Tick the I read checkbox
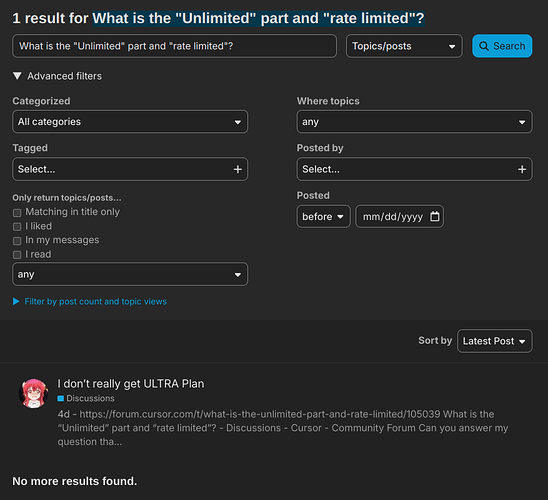Viewport: 548px width, 500px height. (x=17, y=255)
